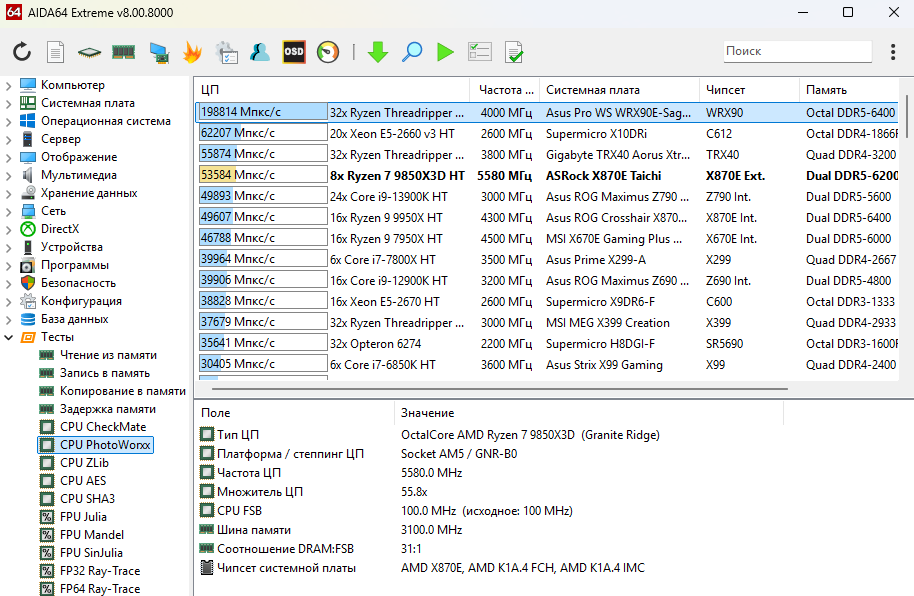Screen dimensions: 914x596
Task: Click the monitor diagnostics toolbar icon
Action: point(159,52)
